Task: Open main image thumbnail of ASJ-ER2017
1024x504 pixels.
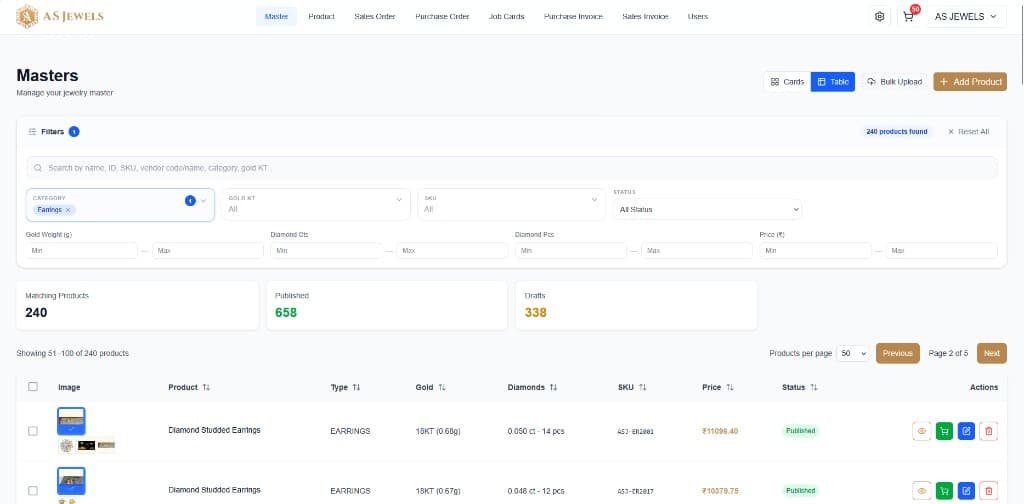Action: pyautogui.click(x=71, y=481)
